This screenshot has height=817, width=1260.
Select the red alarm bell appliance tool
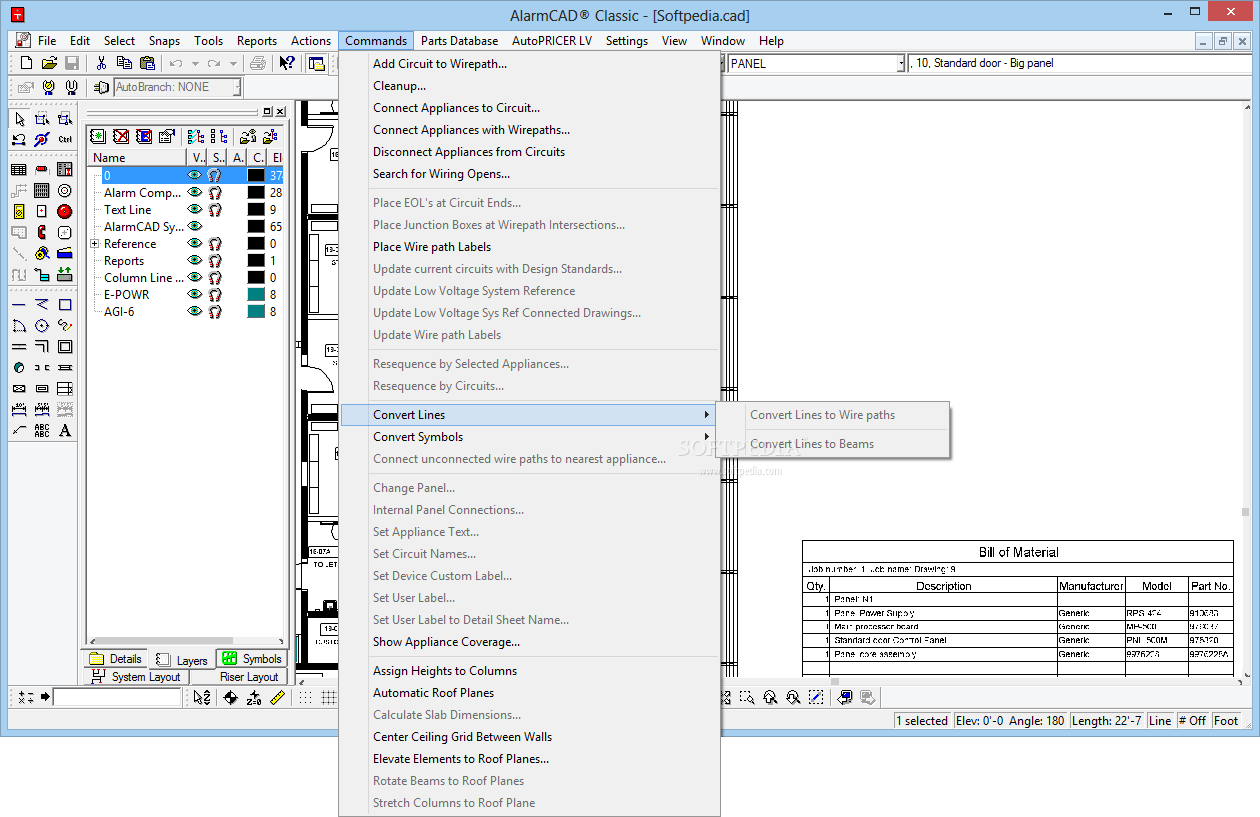[x=64, y=211]
